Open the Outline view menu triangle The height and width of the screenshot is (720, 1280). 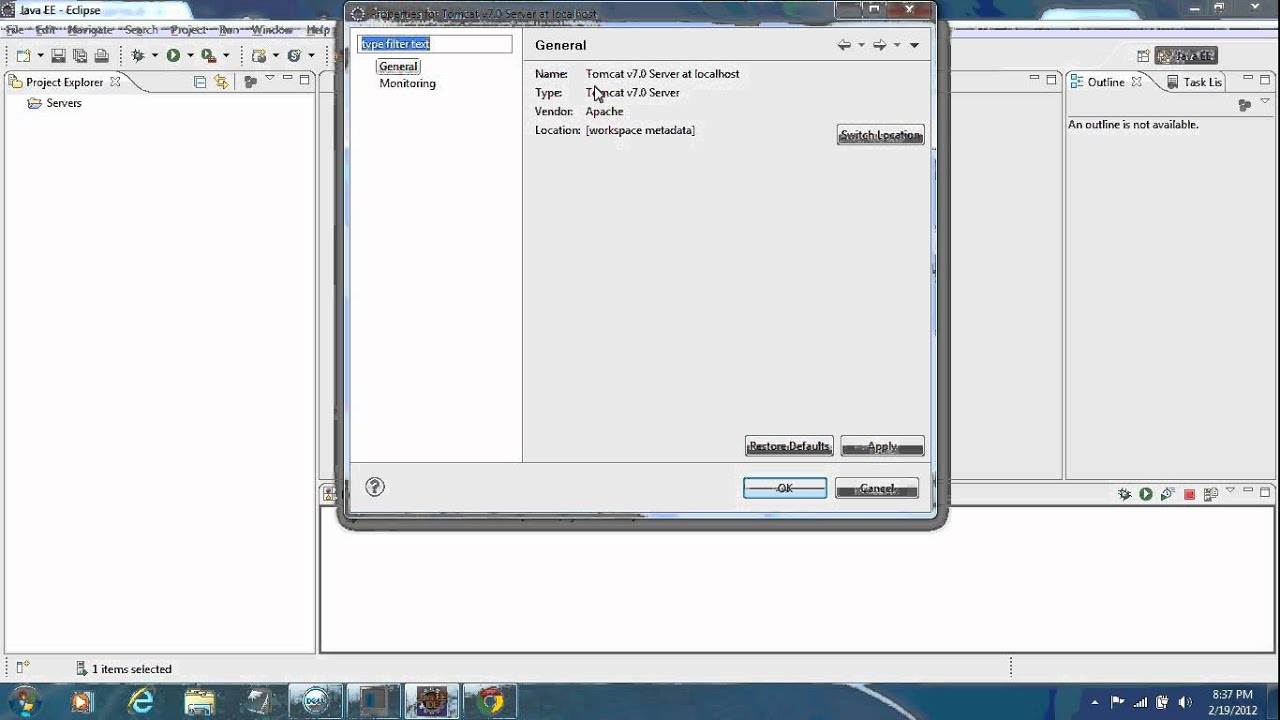click(1265, 102)
